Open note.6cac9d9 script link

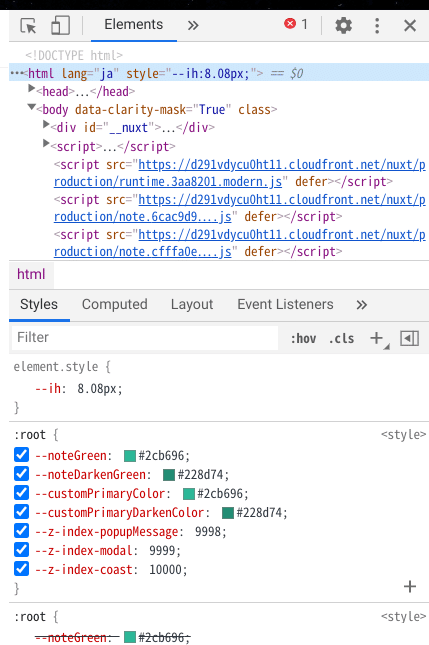(239, 208)
